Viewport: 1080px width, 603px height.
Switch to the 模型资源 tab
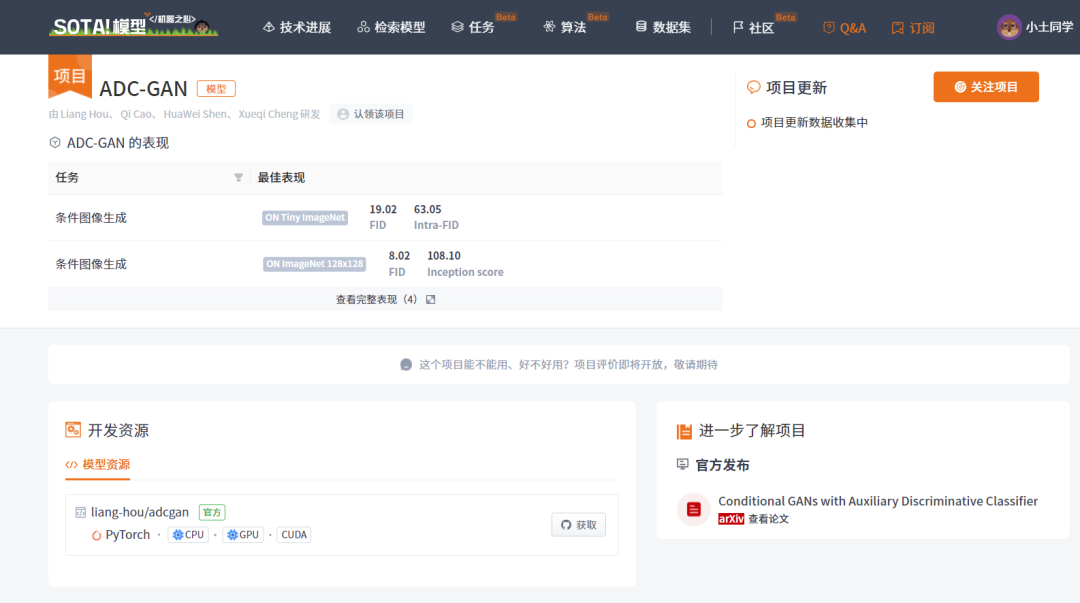point(97,464)
